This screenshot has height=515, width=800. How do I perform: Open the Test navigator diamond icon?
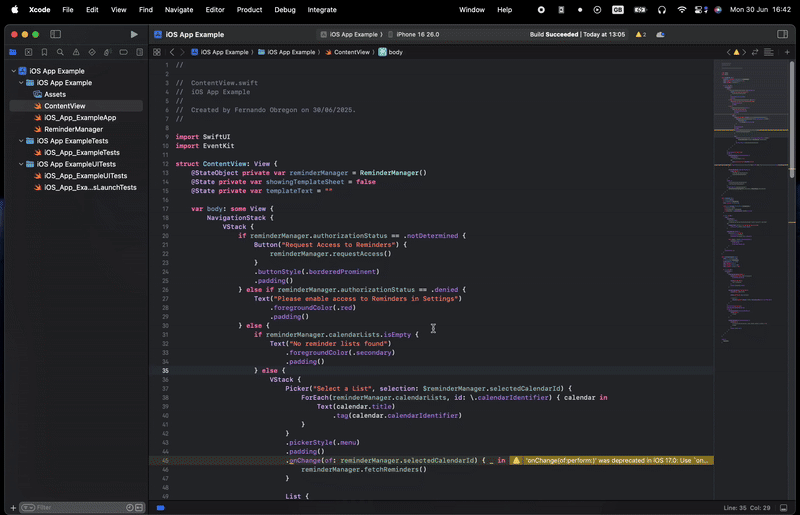[x=92, y=52]
